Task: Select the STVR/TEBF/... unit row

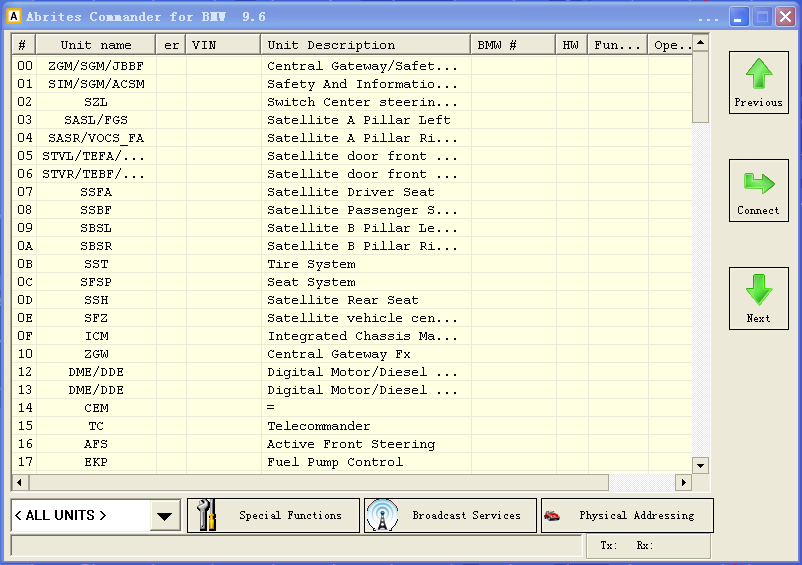Action: pos(352,174)
